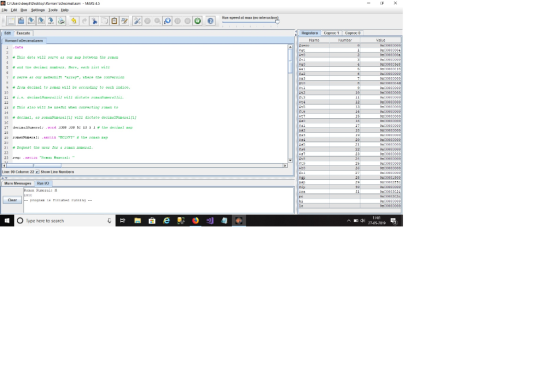This screenshot has height=373, width=560.
Task: Switch to the Mars Messages tab
Action: coord(18,183)
